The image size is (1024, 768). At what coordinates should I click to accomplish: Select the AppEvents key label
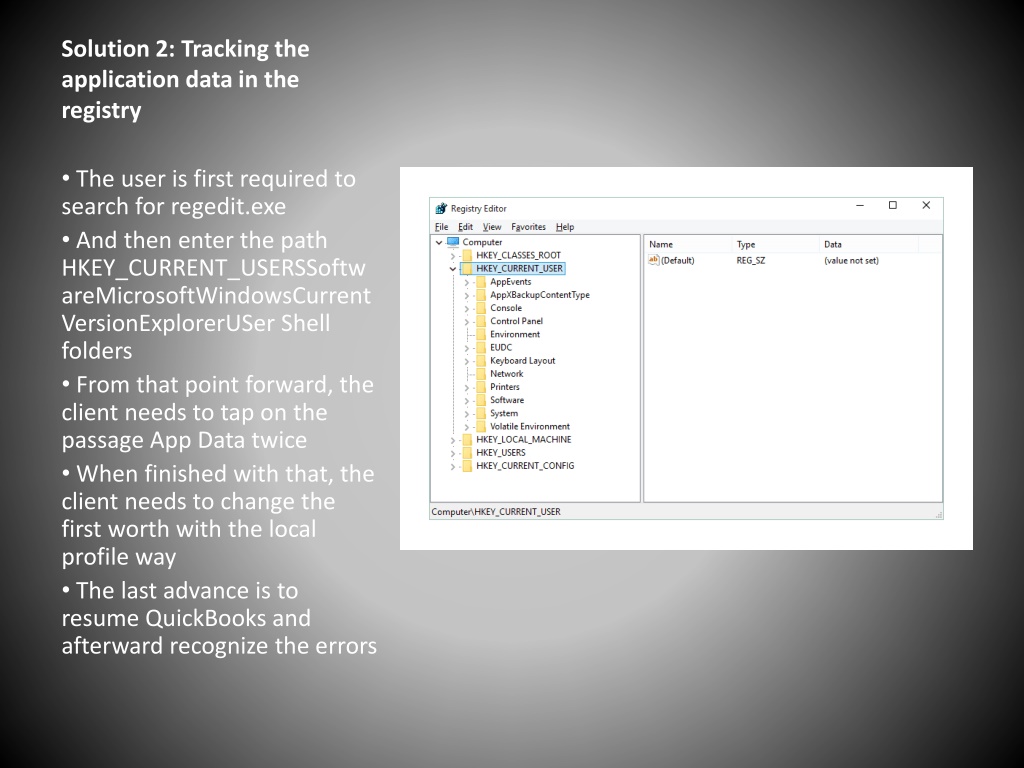pyautogui.click(x=511, y=281)
